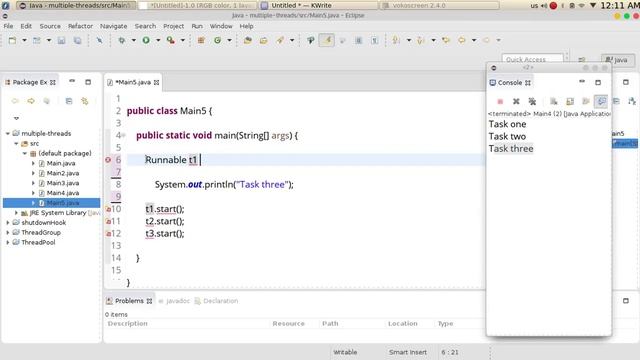The image size is (640, 360).
Task: Click error marker on line 6
Action: 108,160
